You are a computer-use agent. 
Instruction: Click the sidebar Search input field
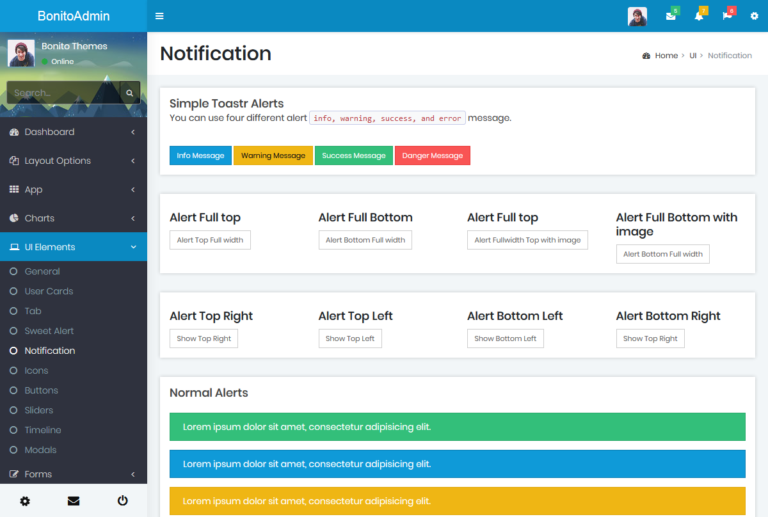click(x=62, y=93)
